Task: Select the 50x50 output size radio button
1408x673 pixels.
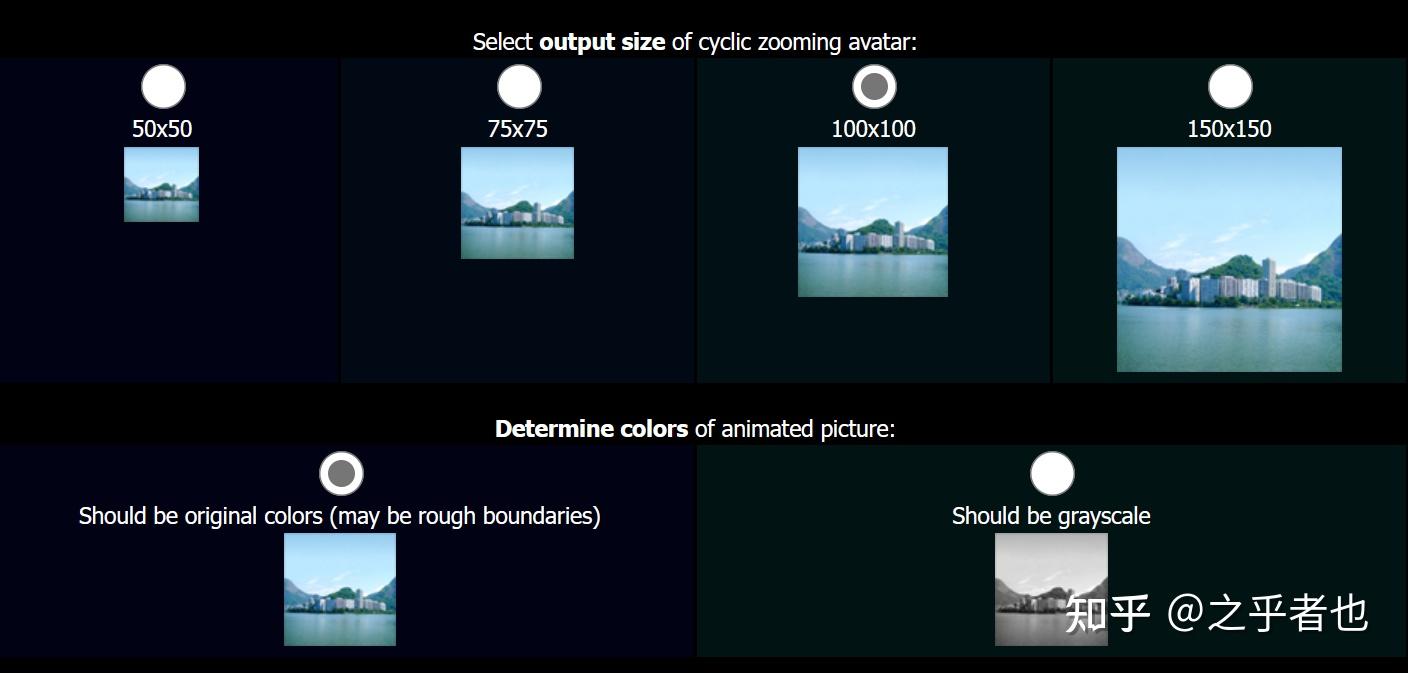Action: pyautogui.click(x=163, y=87)
